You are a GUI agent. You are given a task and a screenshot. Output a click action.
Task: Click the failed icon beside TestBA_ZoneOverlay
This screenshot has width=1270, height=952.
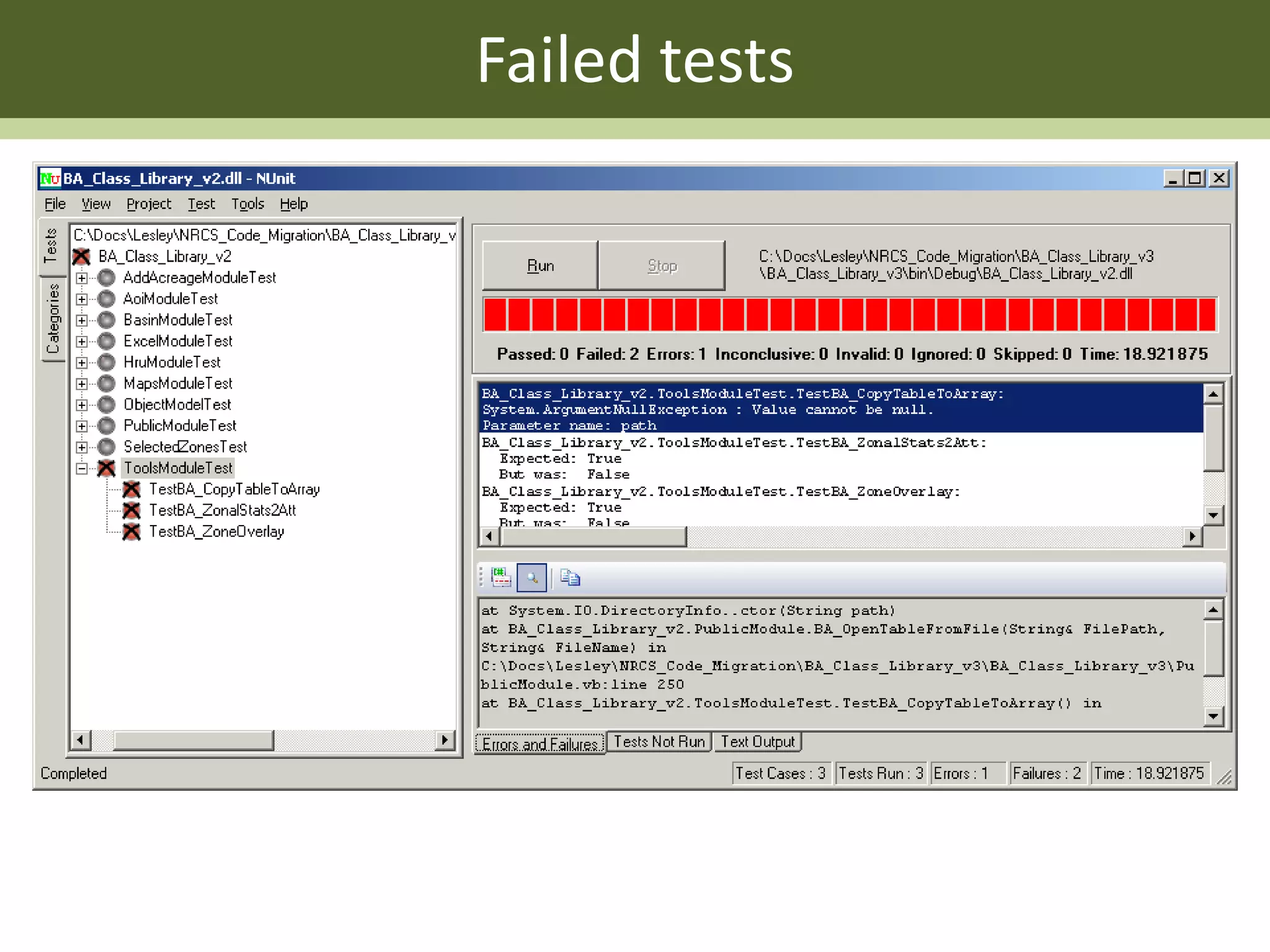pyautogui.click(x=131, y=532)
